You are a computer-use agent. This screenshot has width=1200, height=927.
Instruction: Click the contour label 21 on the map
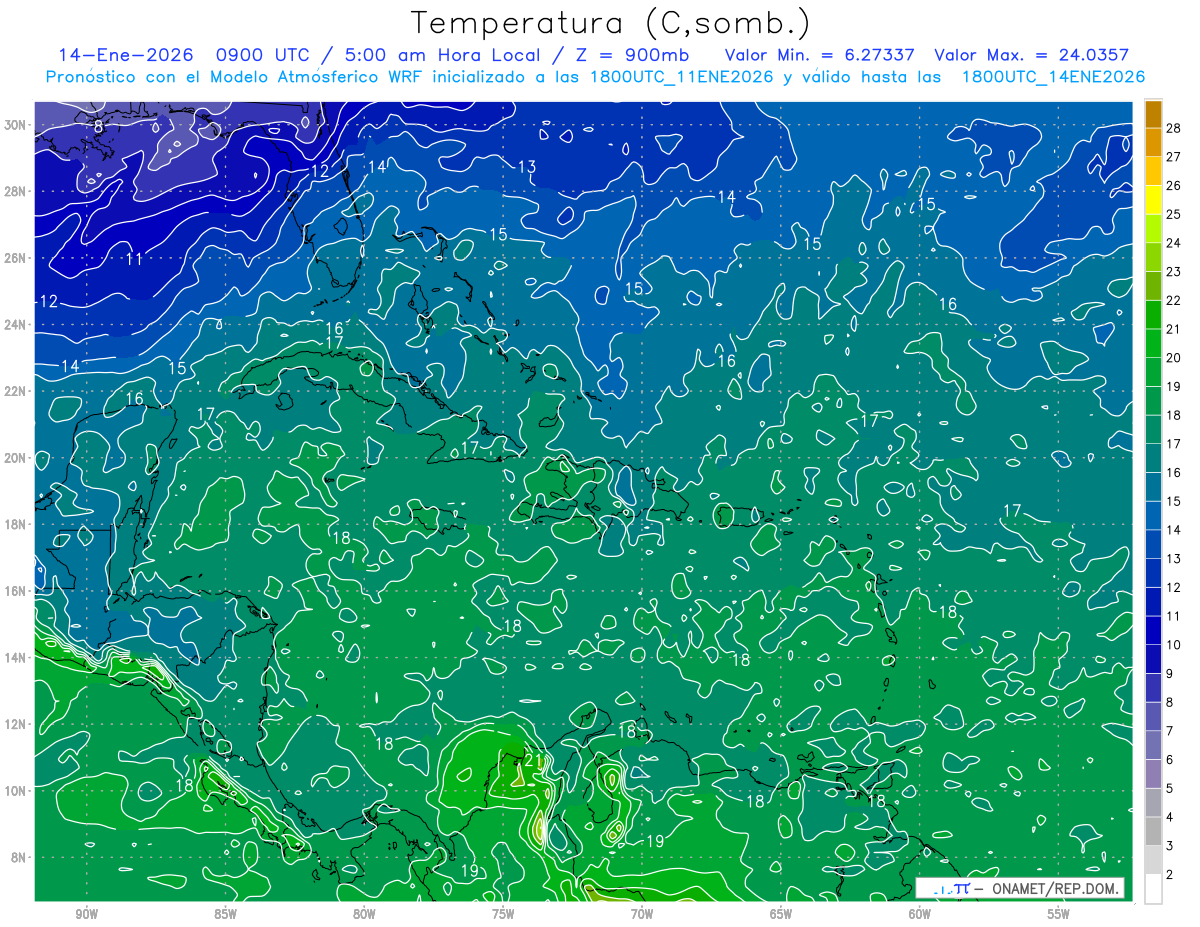pyautogui.click(x=534, y=762)
